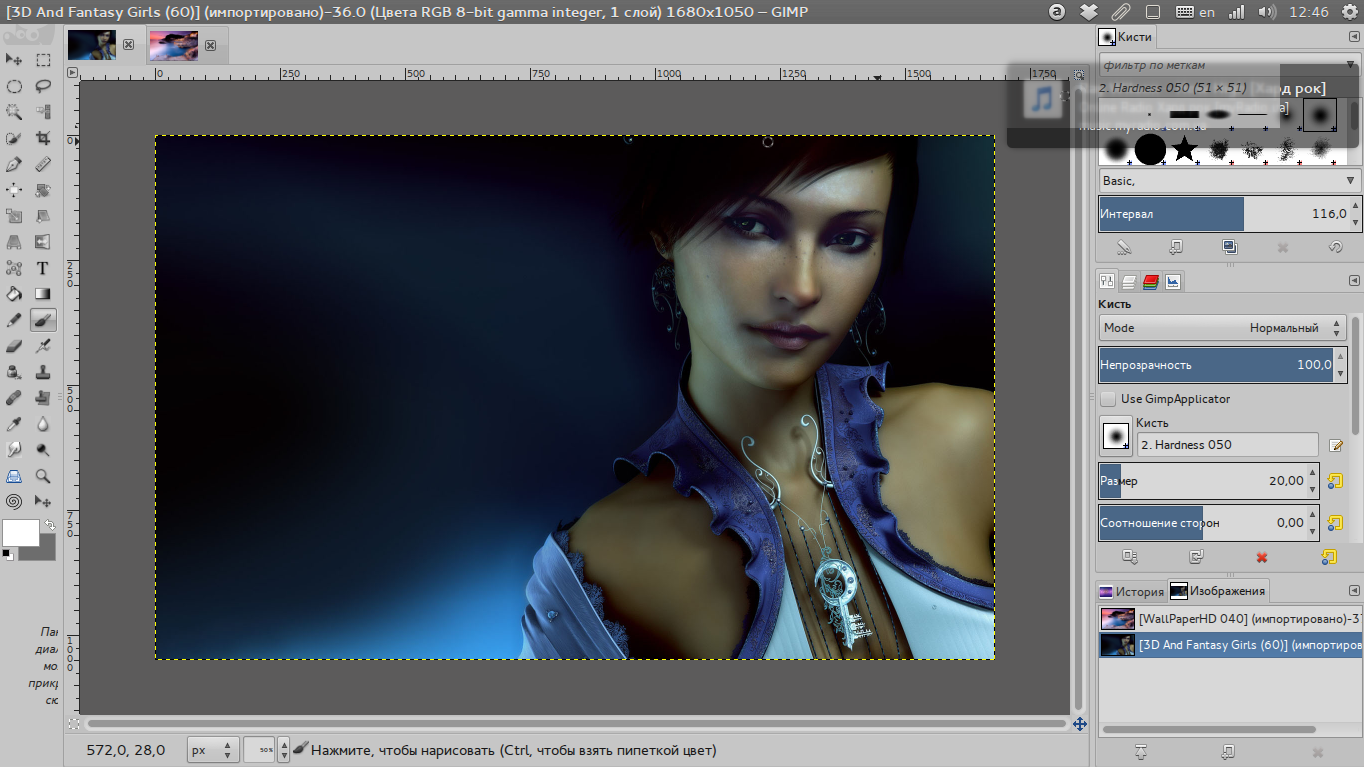Open the system volume indicator

(1267, 12)
